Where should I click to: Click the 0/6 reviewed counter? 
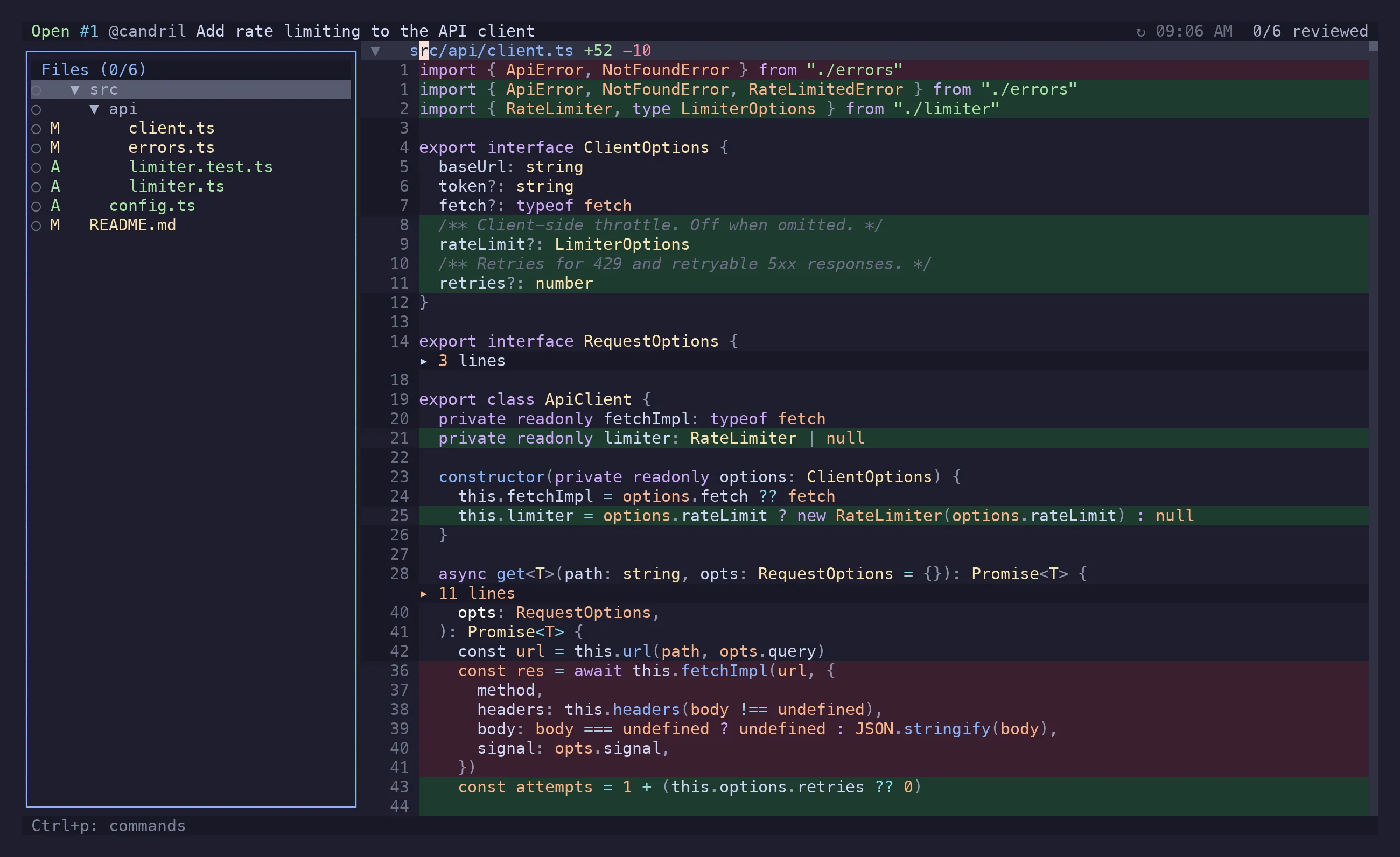tap(1310, 31)
